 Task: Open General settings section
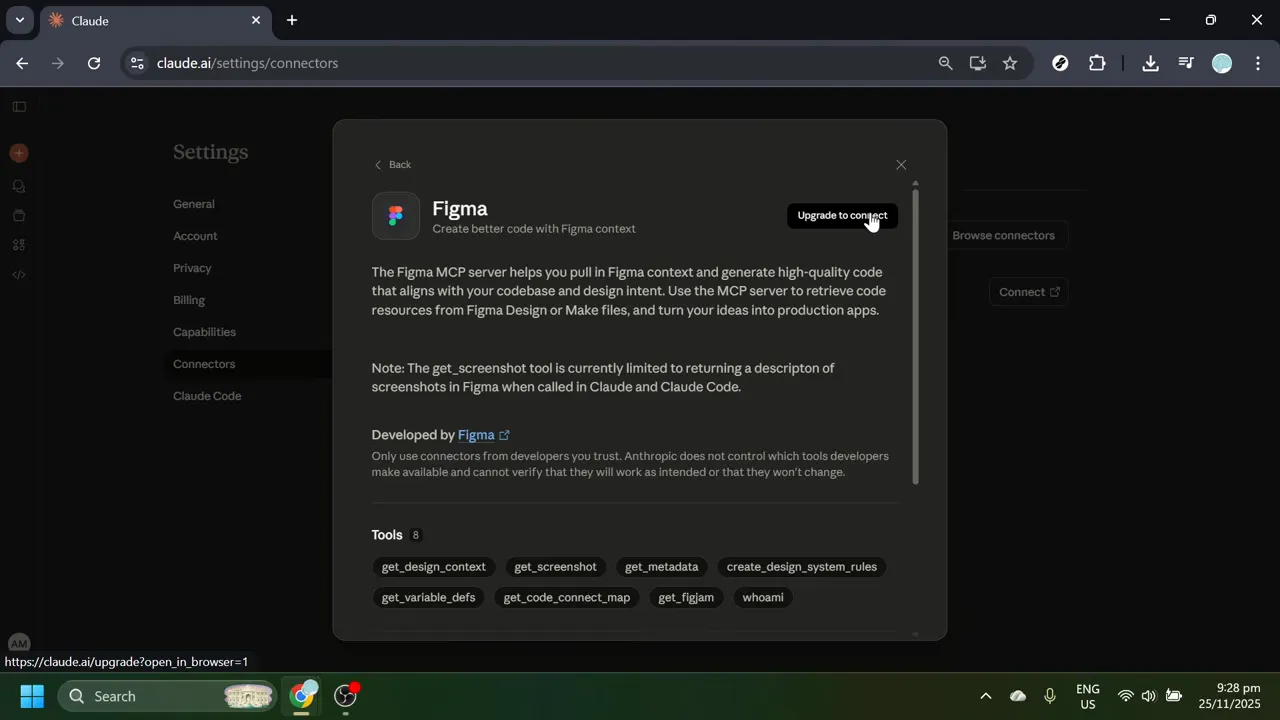[194, 204]
